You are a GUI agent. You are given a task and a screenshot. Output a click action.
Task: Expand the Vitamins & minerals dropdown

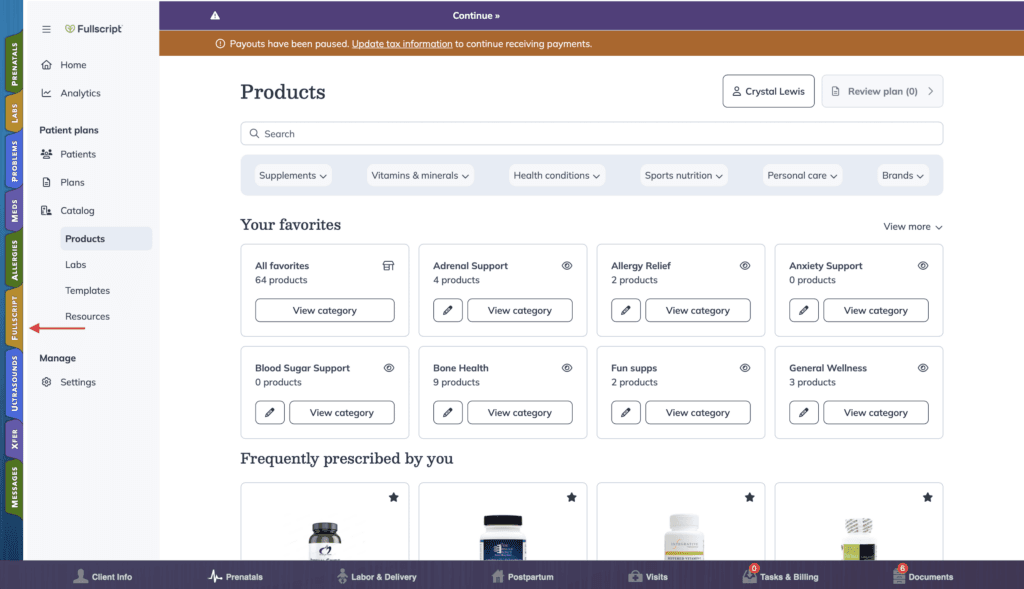pyautogui.click(x=420, y=176)
